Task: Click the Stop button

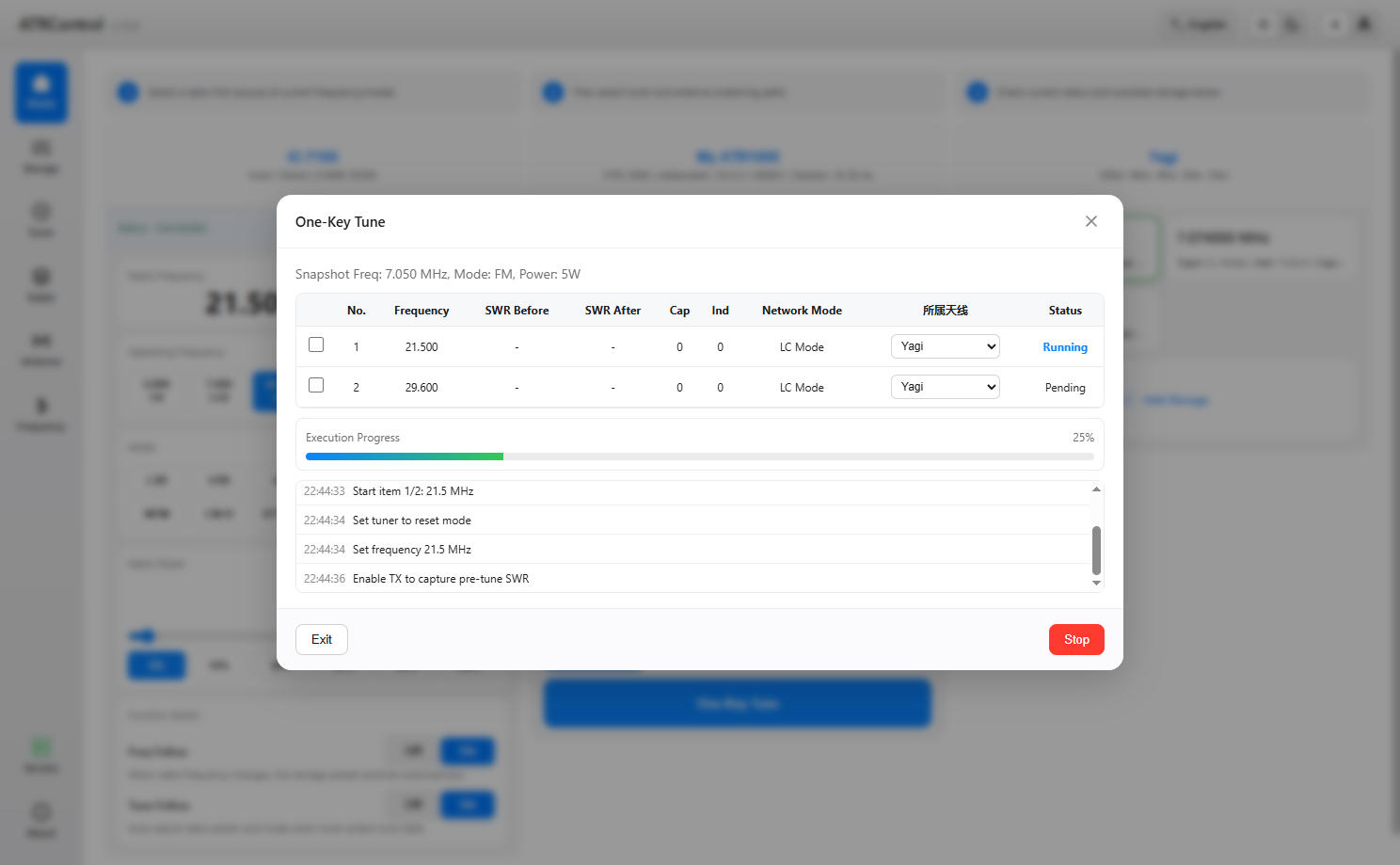Action: (1076, 639)
